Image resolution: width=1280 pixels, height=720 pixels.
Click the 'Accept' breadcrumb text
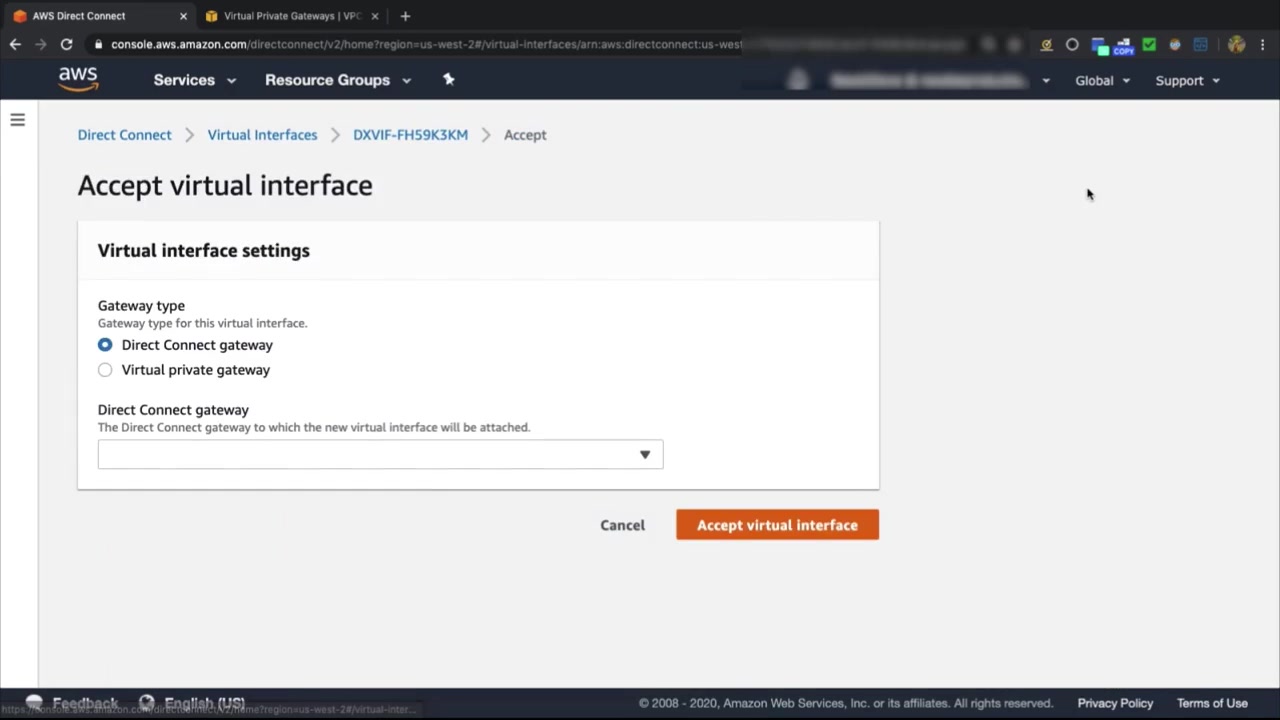525,135
